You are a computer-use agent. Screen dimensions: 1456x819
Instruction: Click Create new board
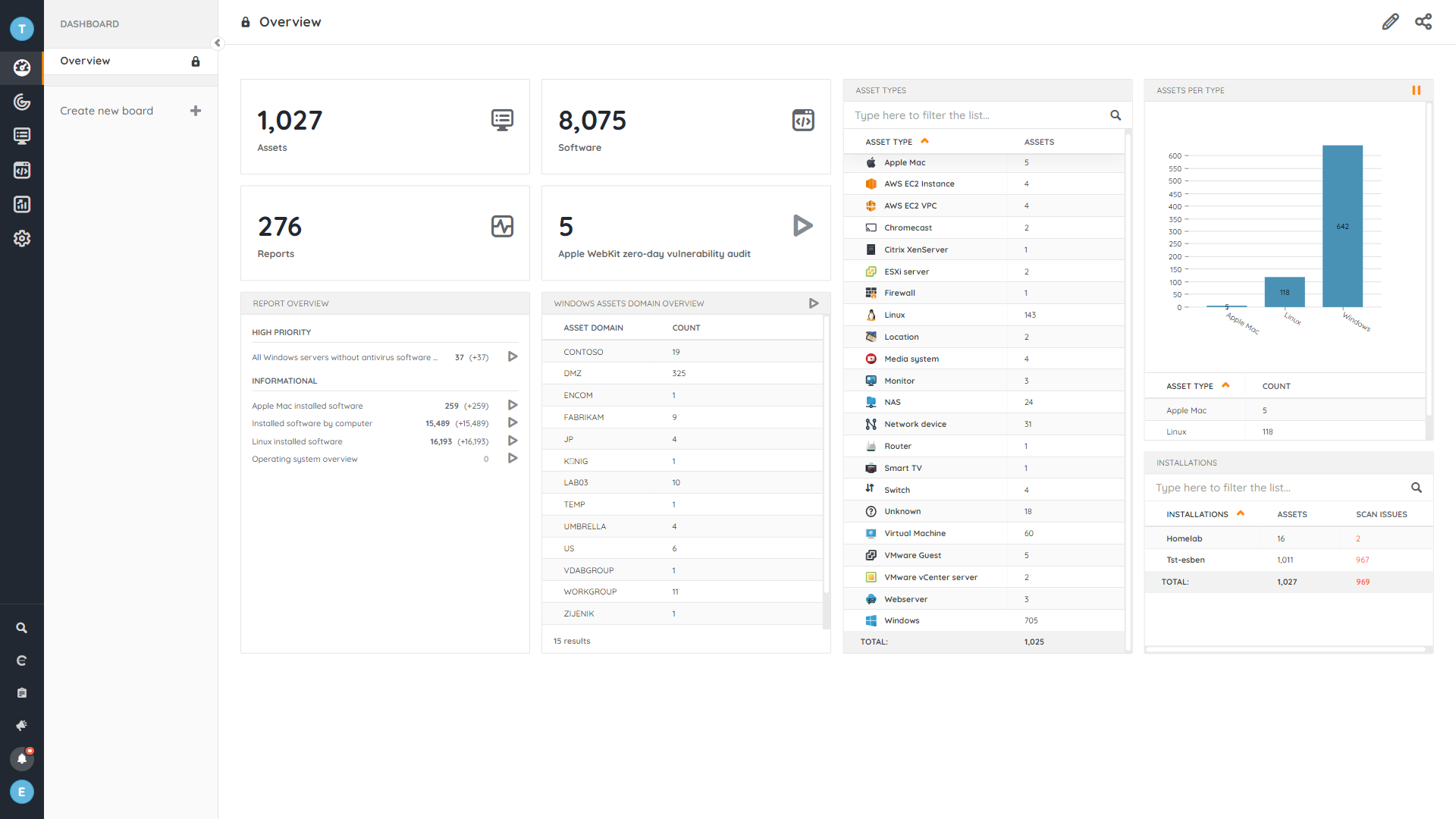pyautogui.click(x=107, y=111)
